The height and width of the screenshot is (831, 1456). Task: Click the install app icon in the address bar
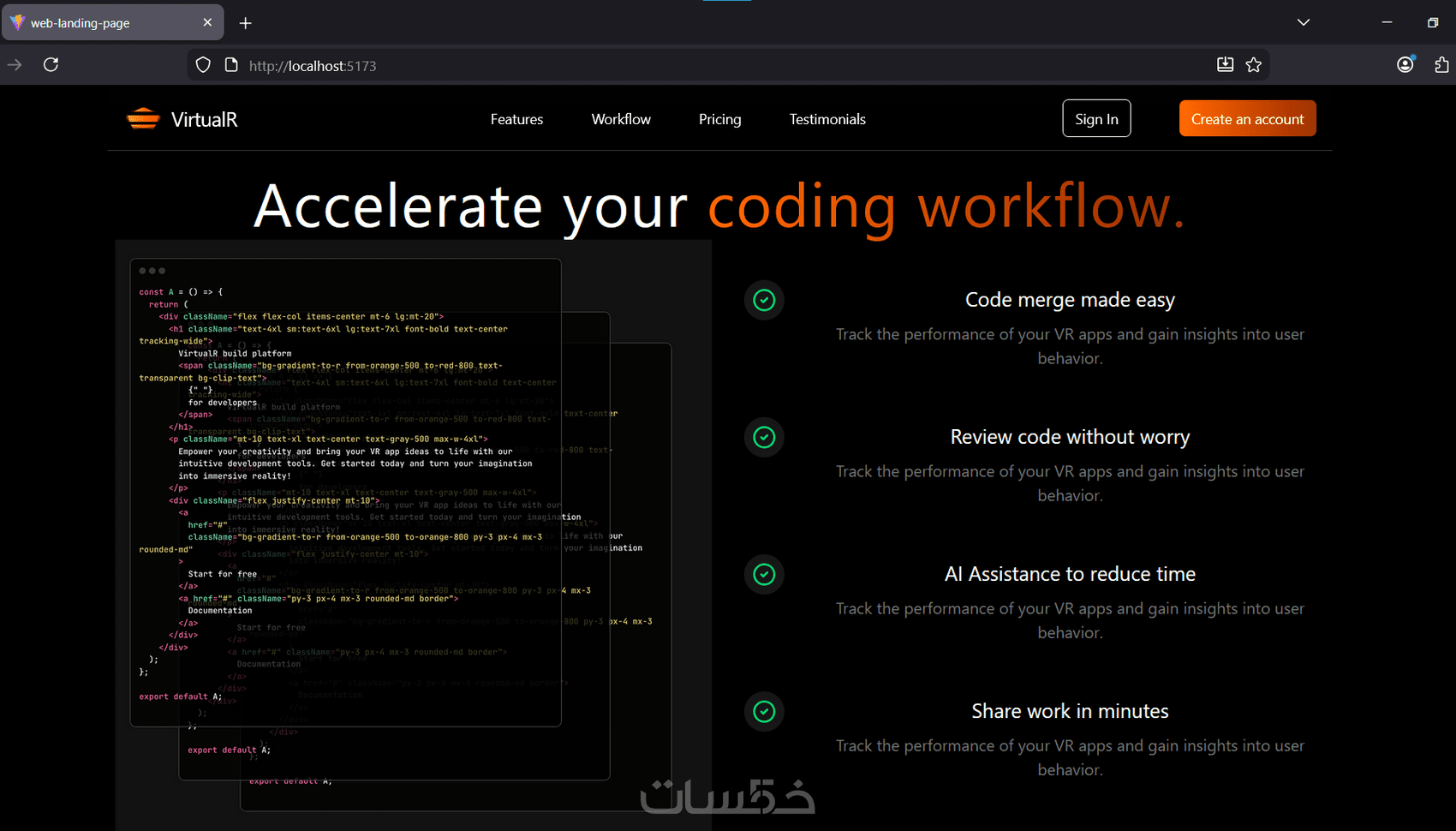1226,65
